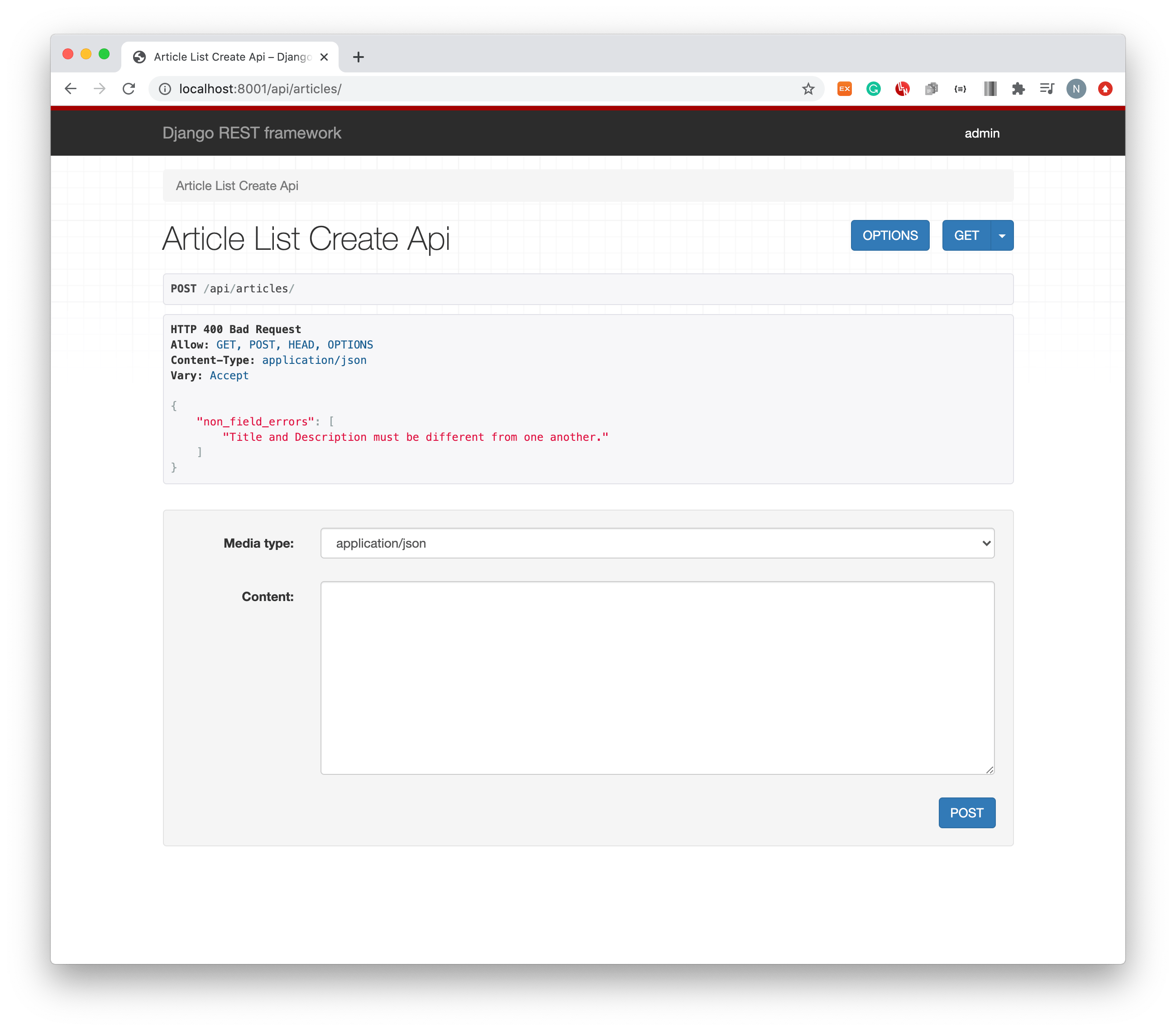Click the red LLN extension icon

902,89
